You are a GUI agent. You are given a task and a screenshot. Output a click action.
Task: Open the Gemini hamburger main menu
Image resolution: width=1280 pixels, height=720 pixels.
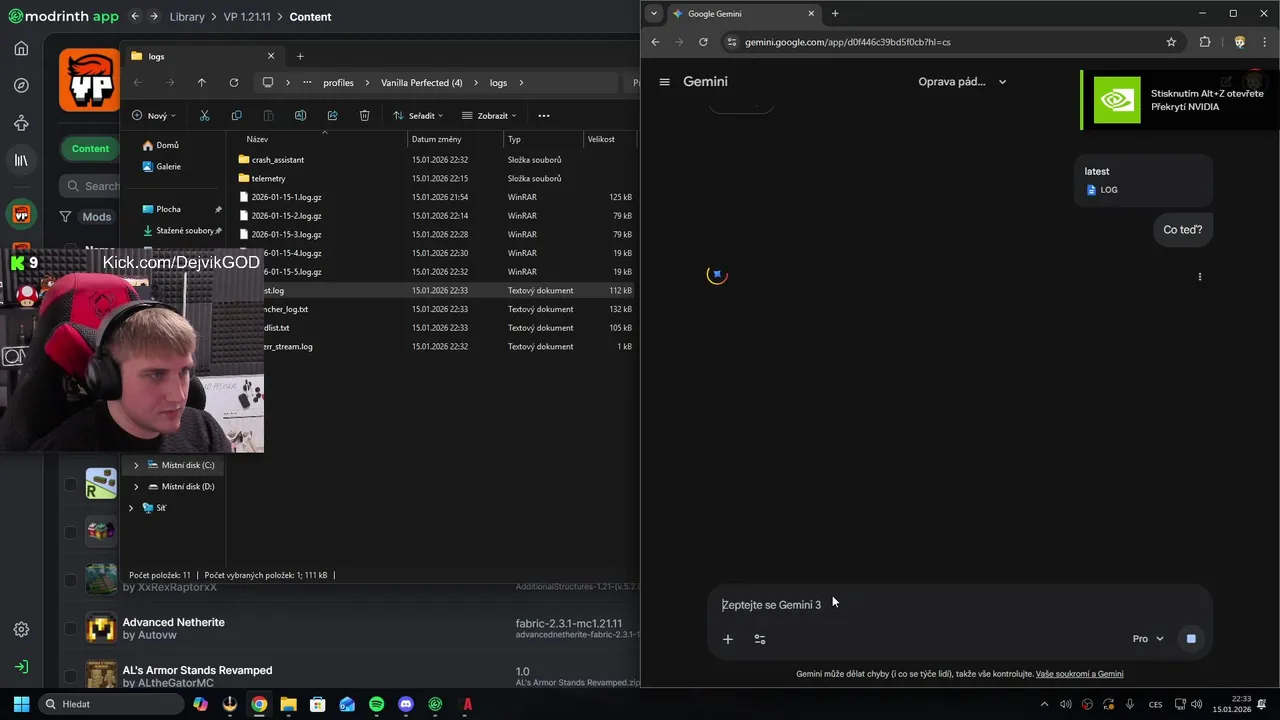coord(664,82)
